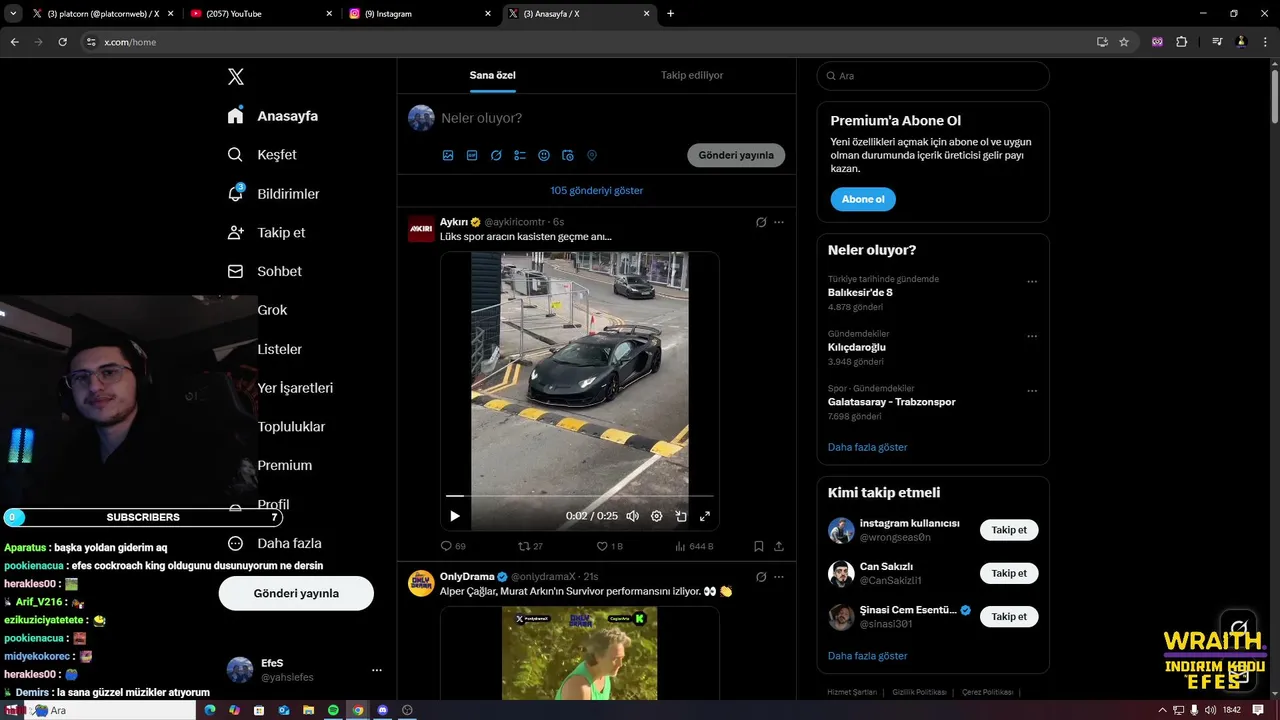
Task: Open video settings gear
Action: [x=656, y=516]
